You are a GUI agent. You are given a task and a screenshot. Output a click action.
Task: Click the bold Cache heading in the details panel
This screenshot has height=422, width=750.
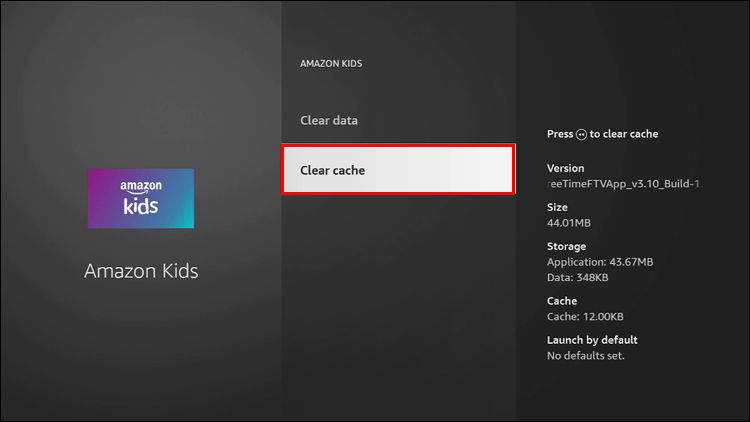(x=562, y=301)
